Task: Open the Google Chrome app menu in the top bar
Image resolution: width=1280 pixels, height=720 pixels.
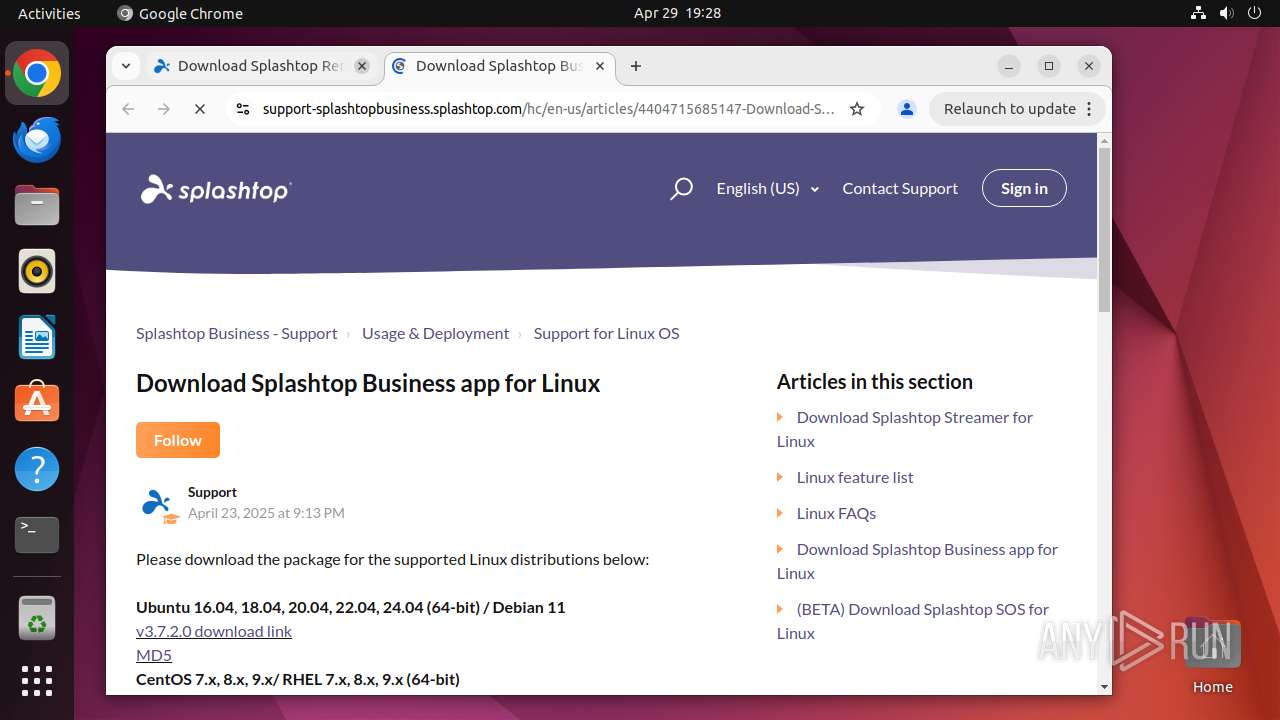Action: coord(180,13)
